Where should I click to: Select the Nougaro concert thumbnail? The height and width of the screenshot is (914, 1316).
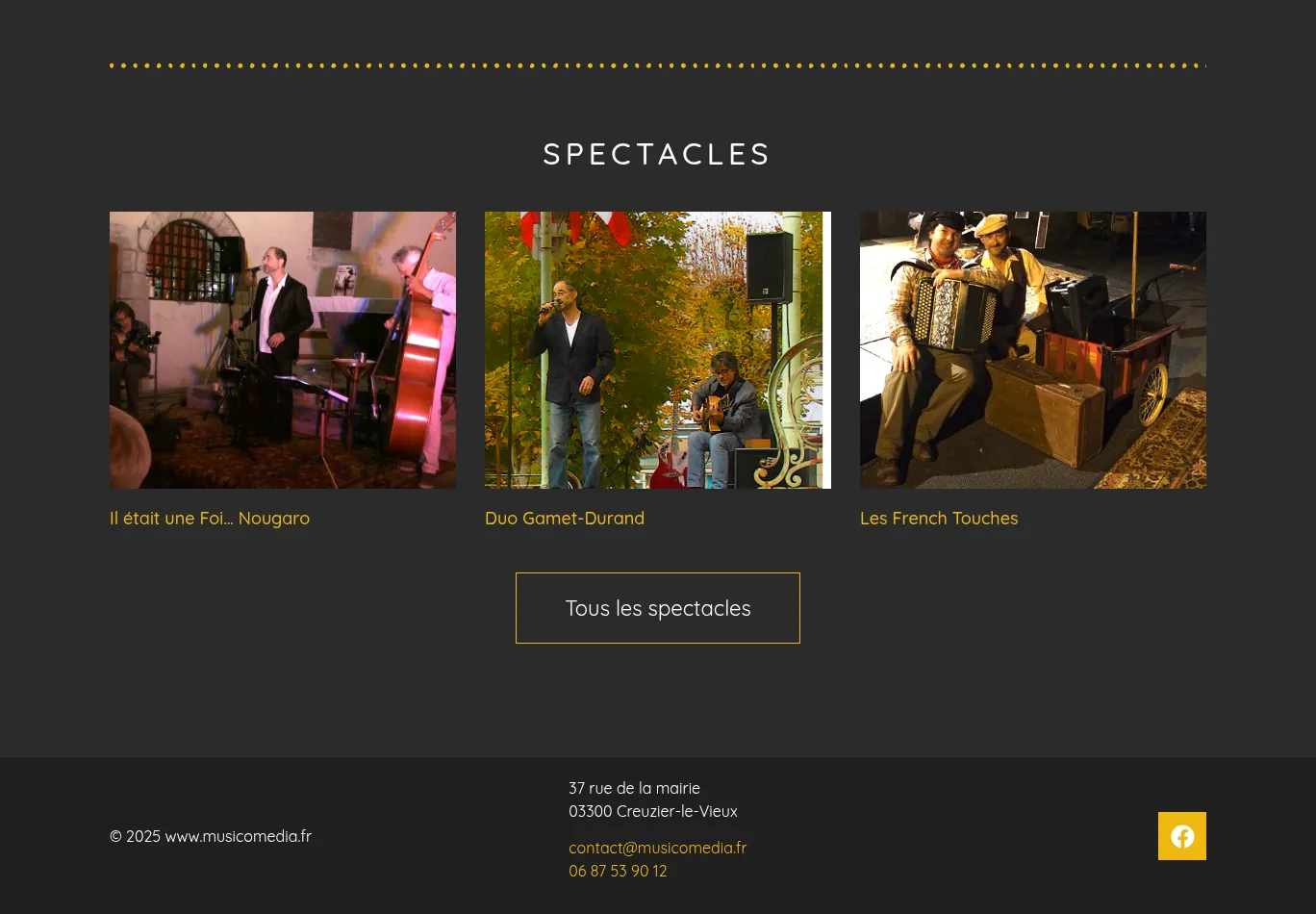pos(283,350)
